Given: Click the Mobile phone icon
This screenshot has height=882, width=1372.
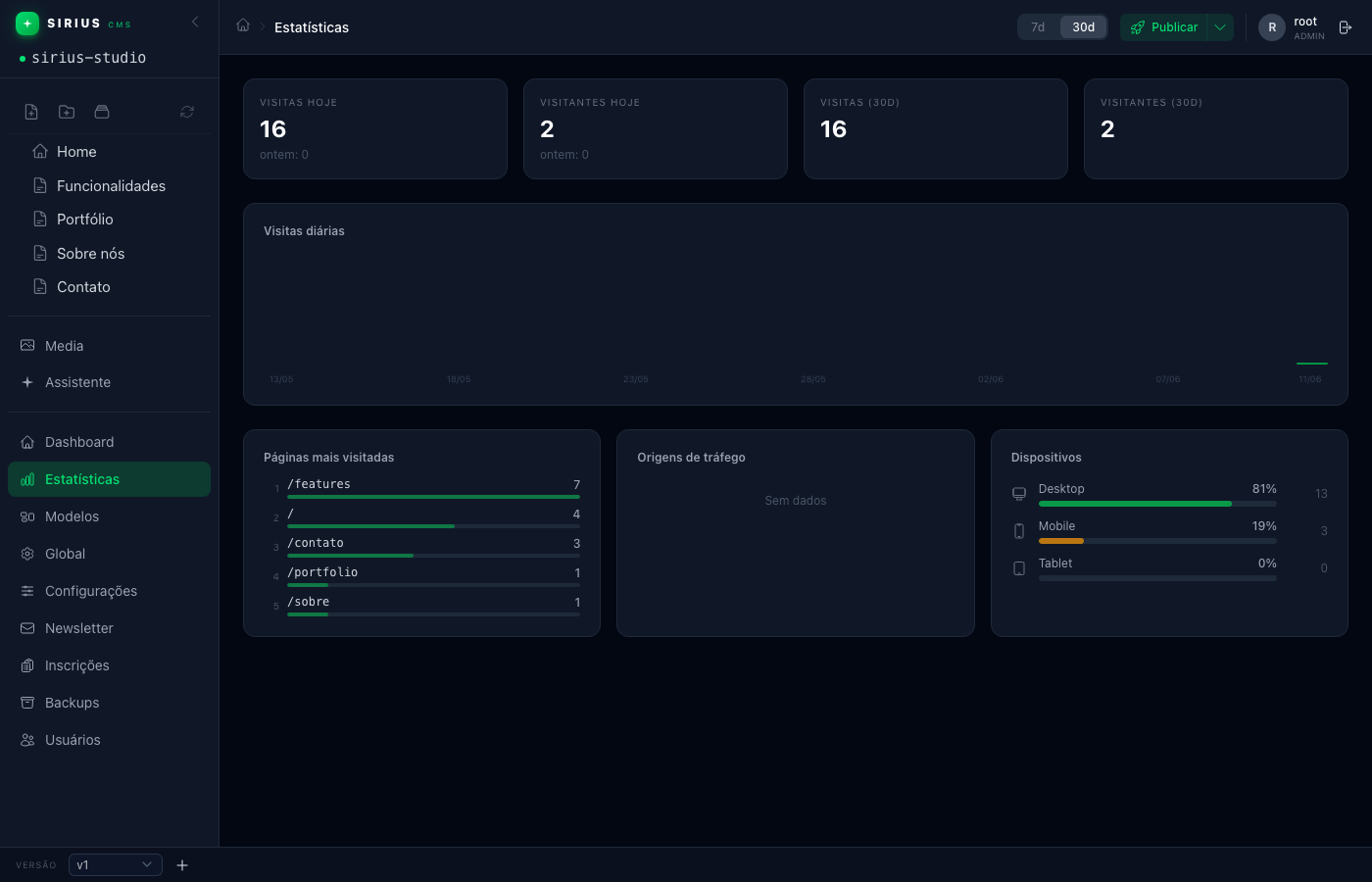Looking at the screenshot, I should pos(1019,531).
